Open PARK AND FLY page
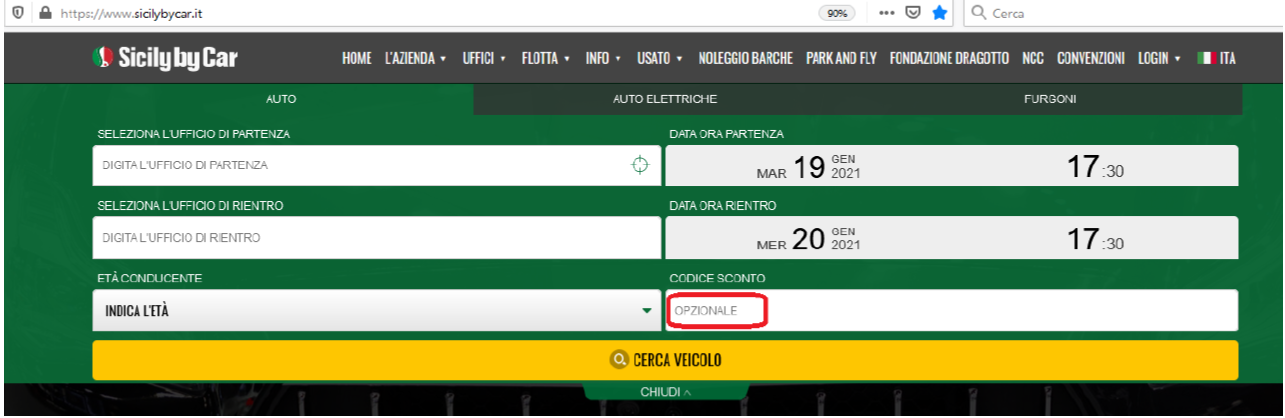This screenshot has width=1285, height=418. 841,58
